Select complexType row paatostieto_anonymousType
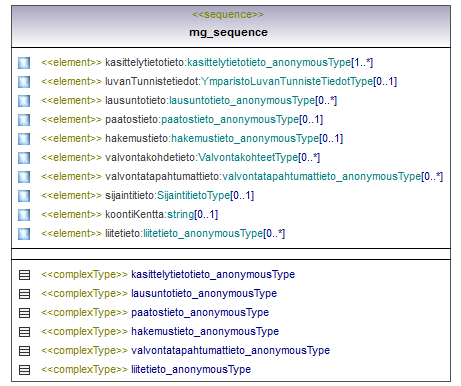 [x=155, y=313]
